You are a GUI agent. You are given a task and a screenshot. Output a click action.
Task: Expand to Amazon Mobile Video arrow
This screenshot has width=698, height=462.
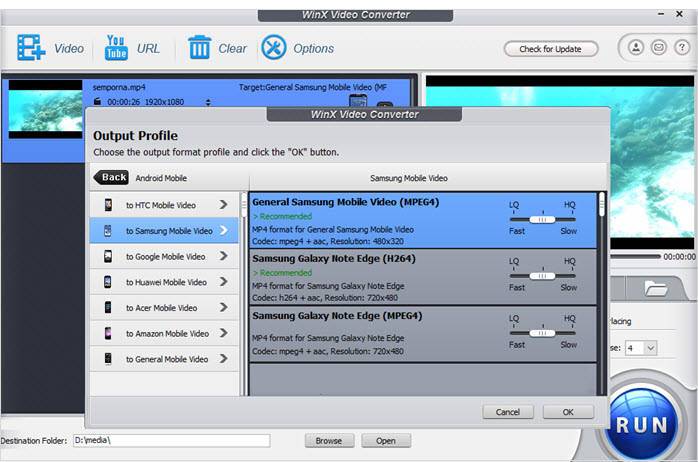(223, 333)
